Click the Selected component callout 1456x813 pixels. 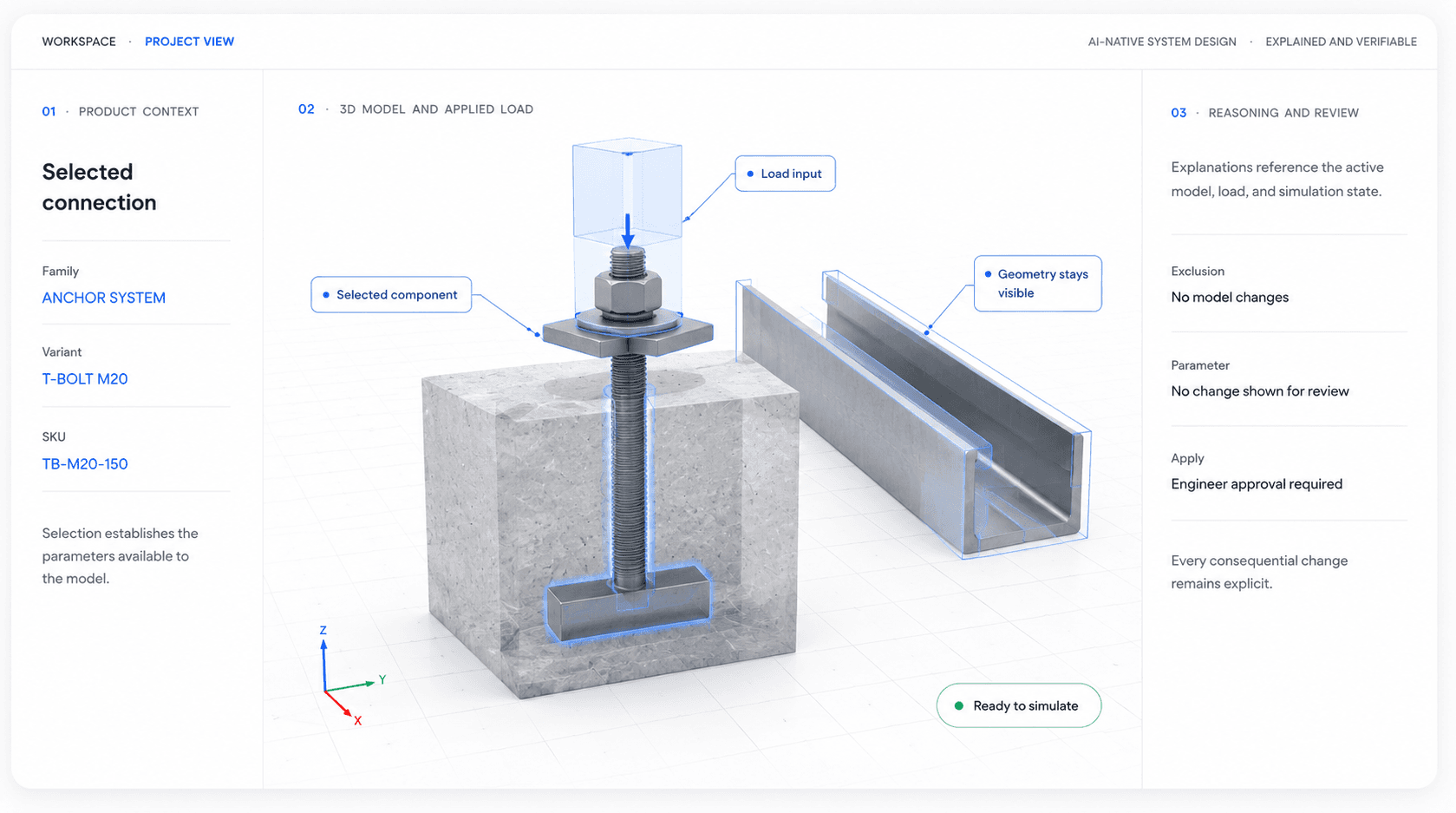click(391, 295)
